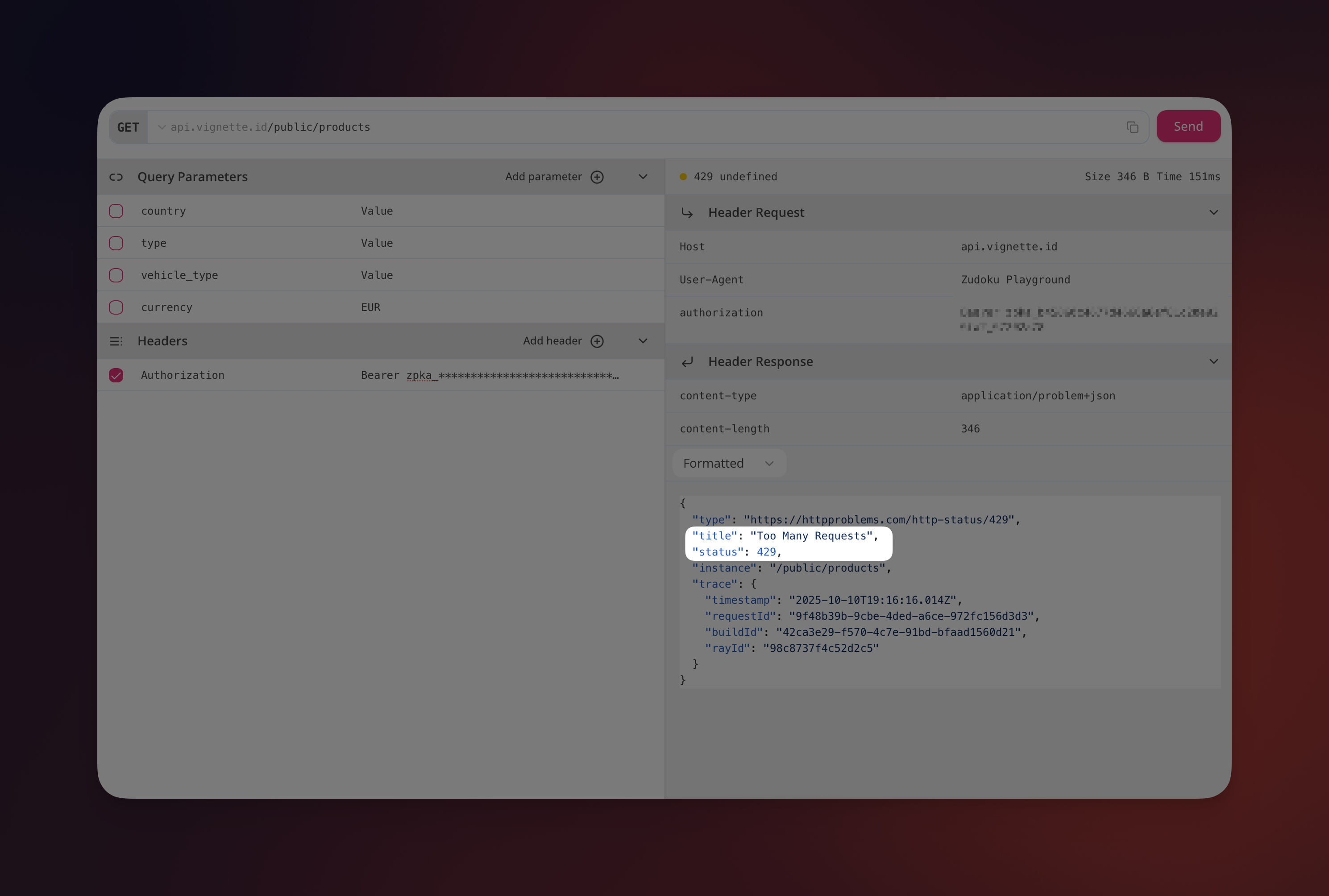
Task: Collapse the Header Response section chevron
Action: [1213, 362]
